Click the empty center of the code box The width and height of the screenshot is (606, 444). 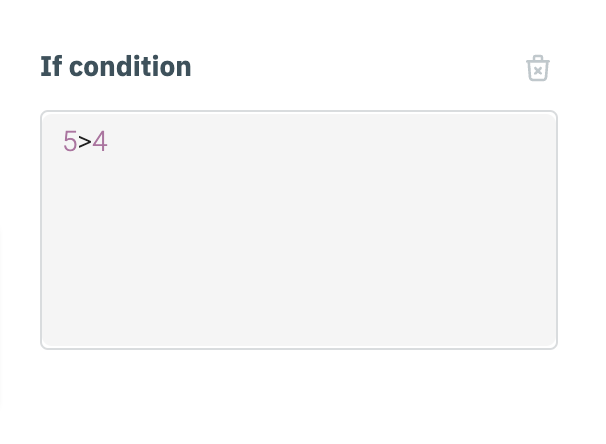[x=298, y=230]
